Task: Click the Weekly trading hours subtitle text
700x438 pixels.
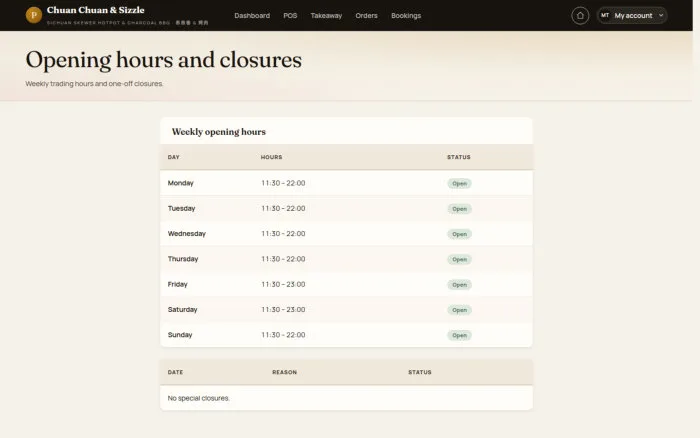Action: pyautogui.click(x=94, y=83)
